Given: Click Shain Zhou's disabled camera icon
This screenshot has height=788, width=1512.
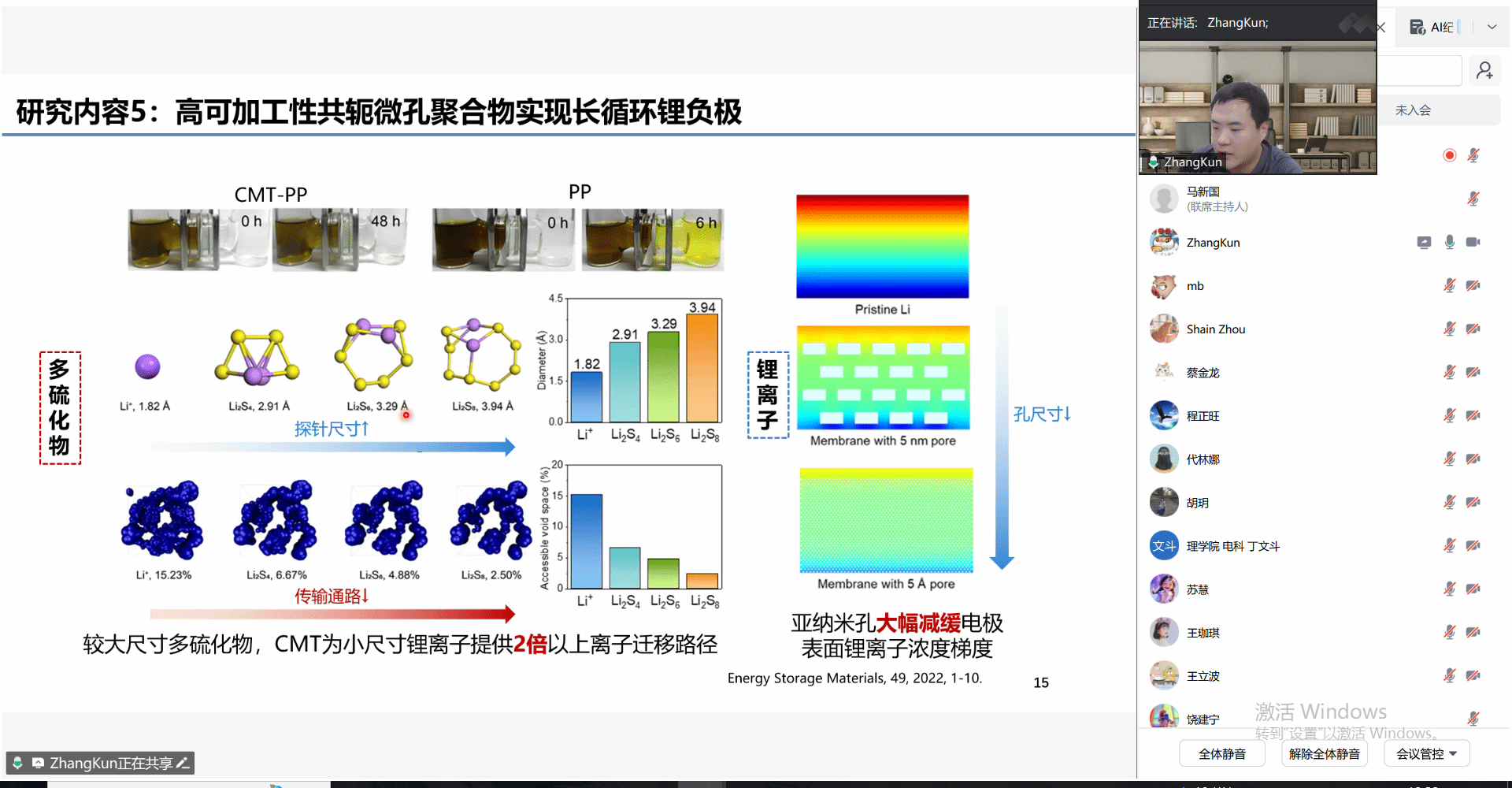Looking at the screenshot, I should coord(1473,329).
